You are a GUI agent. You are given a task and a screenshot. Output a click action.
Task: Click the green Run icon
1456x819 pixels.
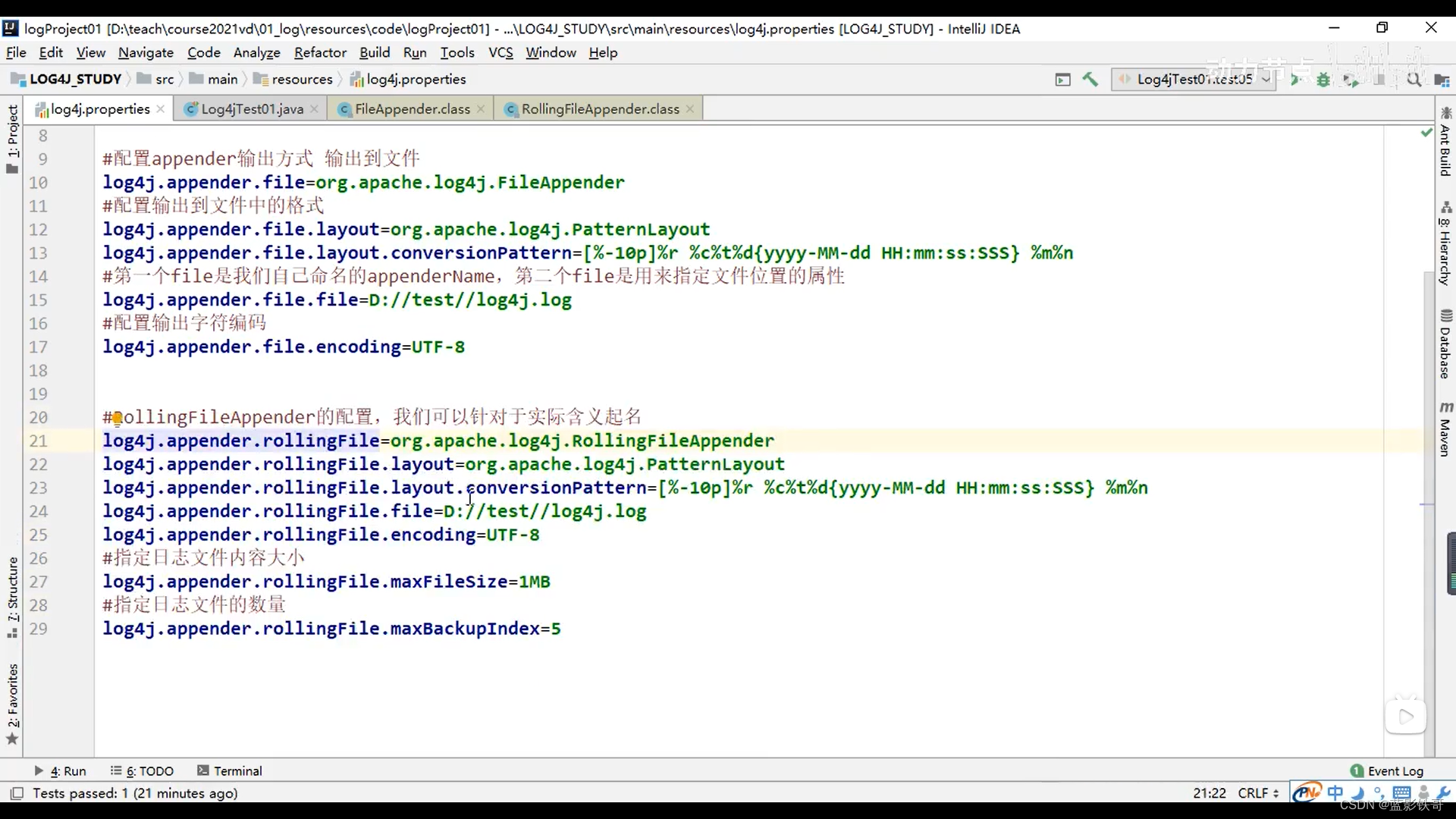pyautogui.click(x=1296, y=79)
